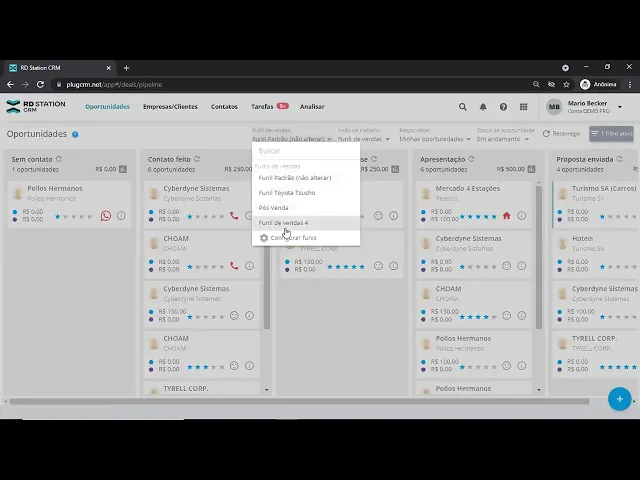
Task: Click Anônima profile button in browser
Action: pyautogui.click(x=598, y=84)
